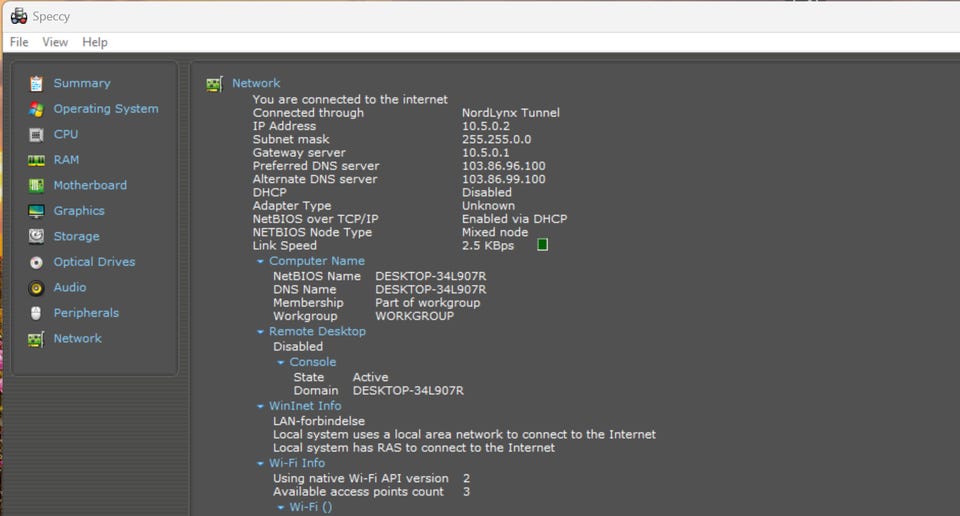This screenshot has width=960, height=516.
Task: Open the Storage section
Action: pos(77,236)
